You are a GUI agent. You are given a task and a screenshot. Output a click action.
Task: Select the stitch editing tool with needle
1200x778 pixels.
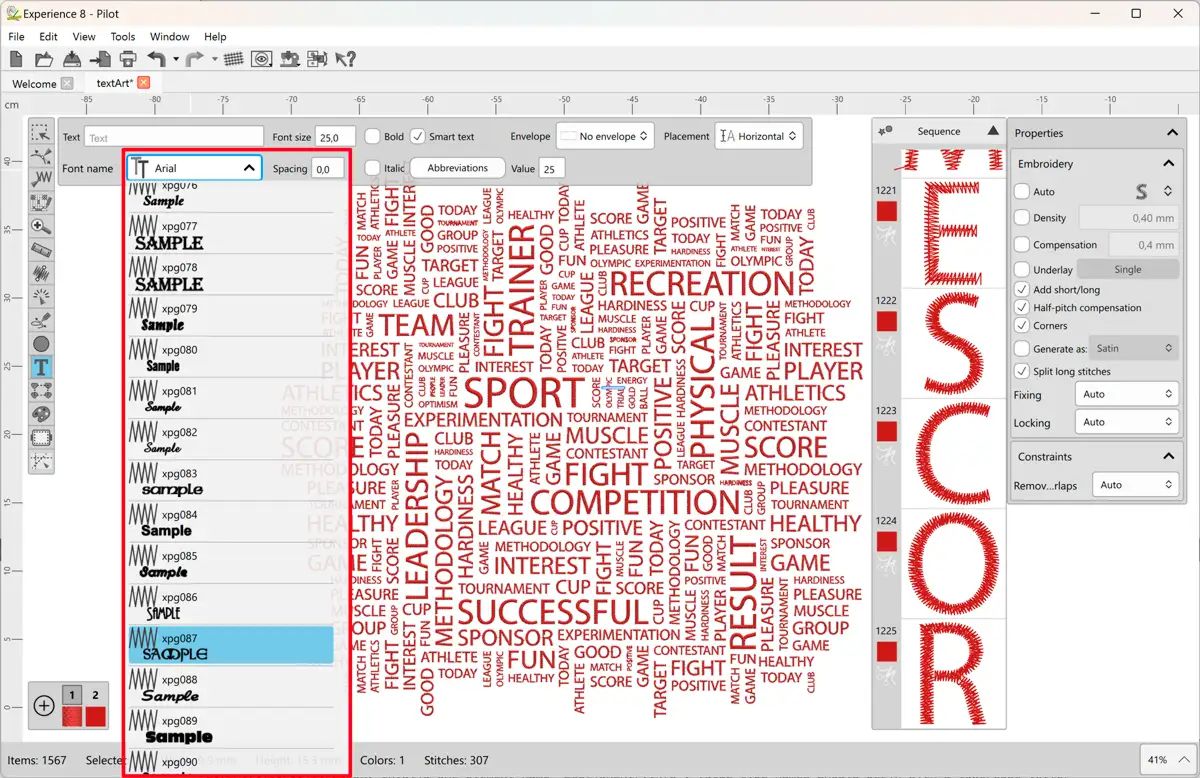pyautogui.click(x=41, y=179)
